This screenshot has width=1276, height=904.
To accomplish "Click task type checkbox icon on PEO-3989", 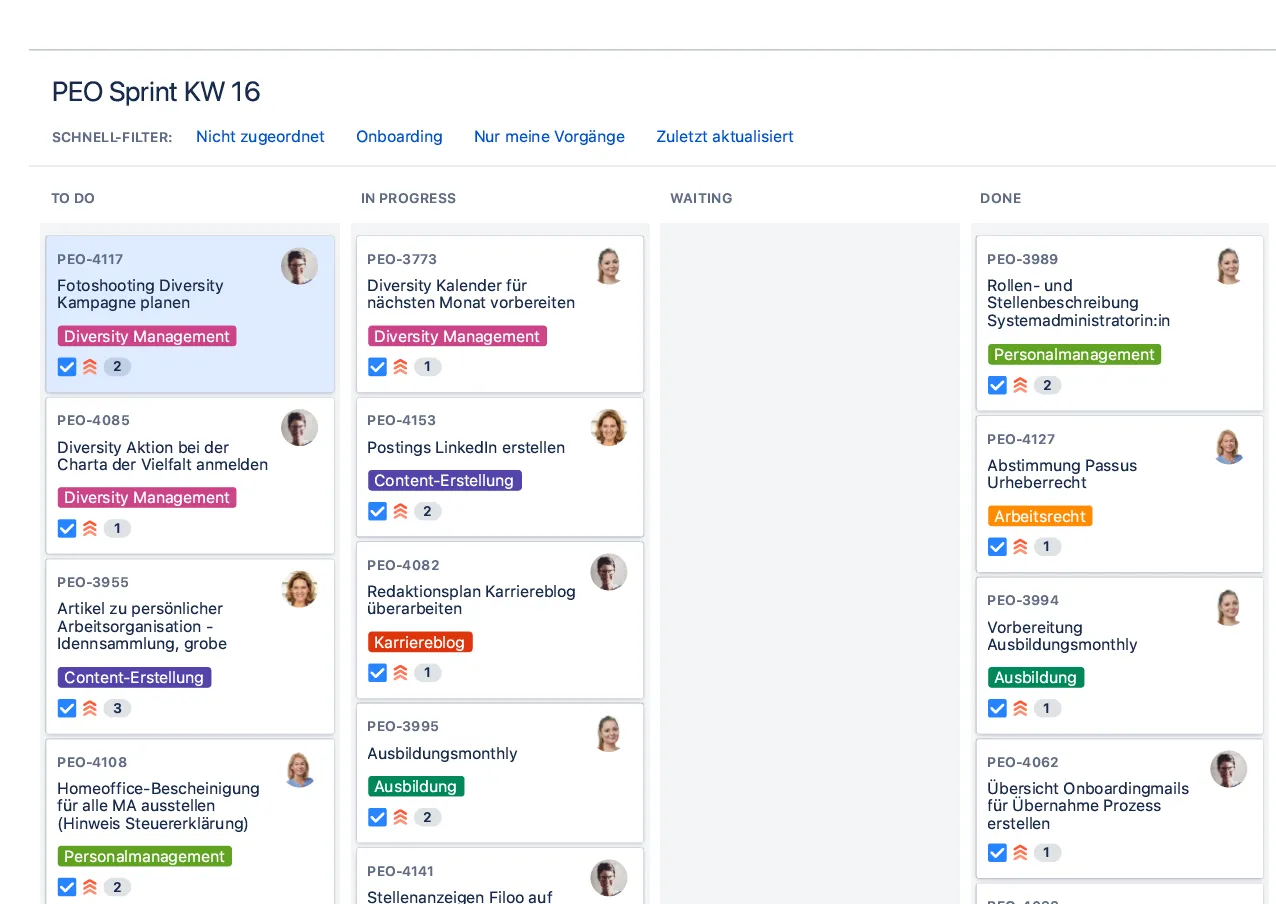I will [x=997, y=385].
